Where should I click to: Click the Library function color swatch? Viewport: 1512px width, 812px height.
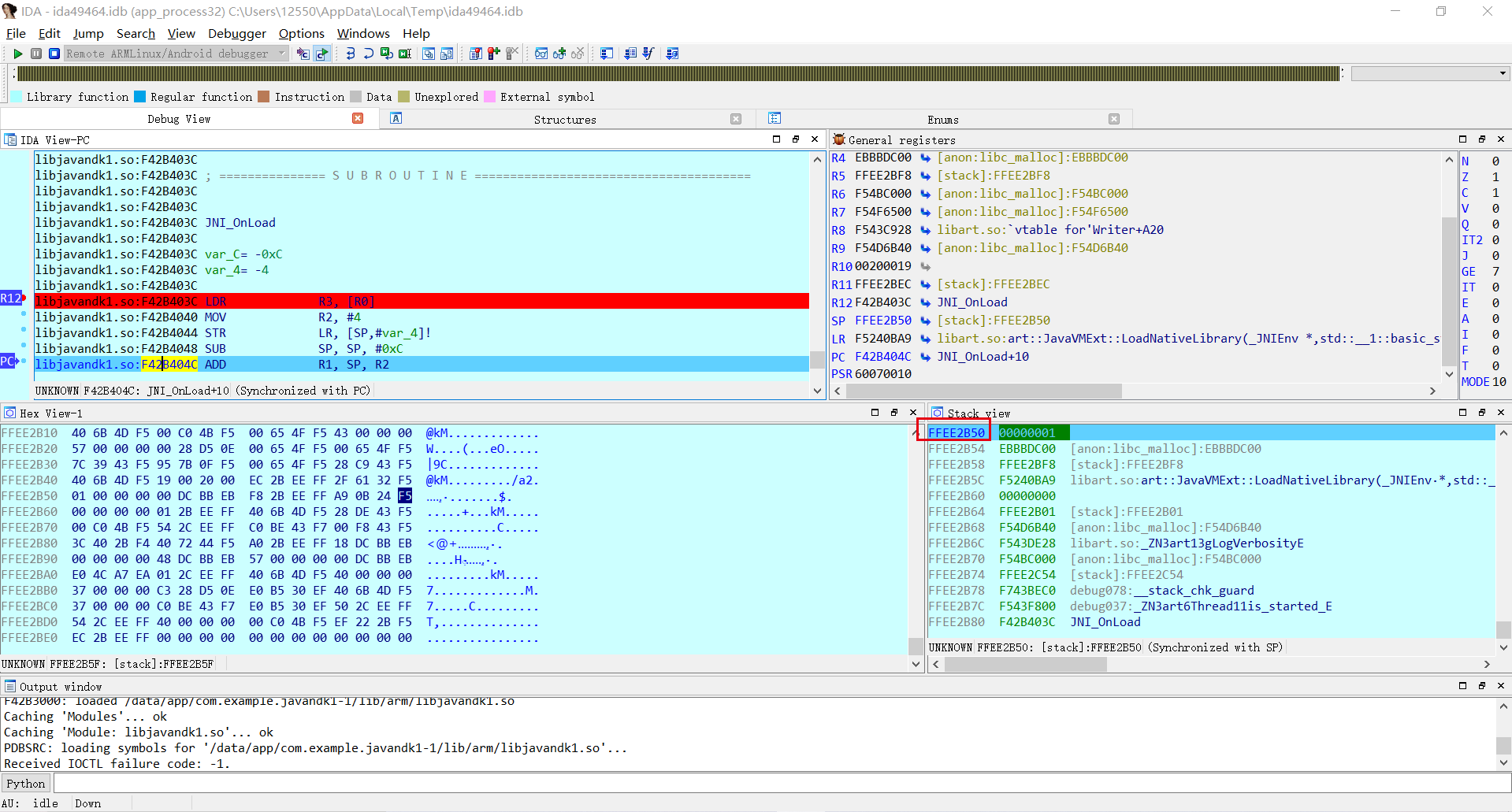click(16, 97)
